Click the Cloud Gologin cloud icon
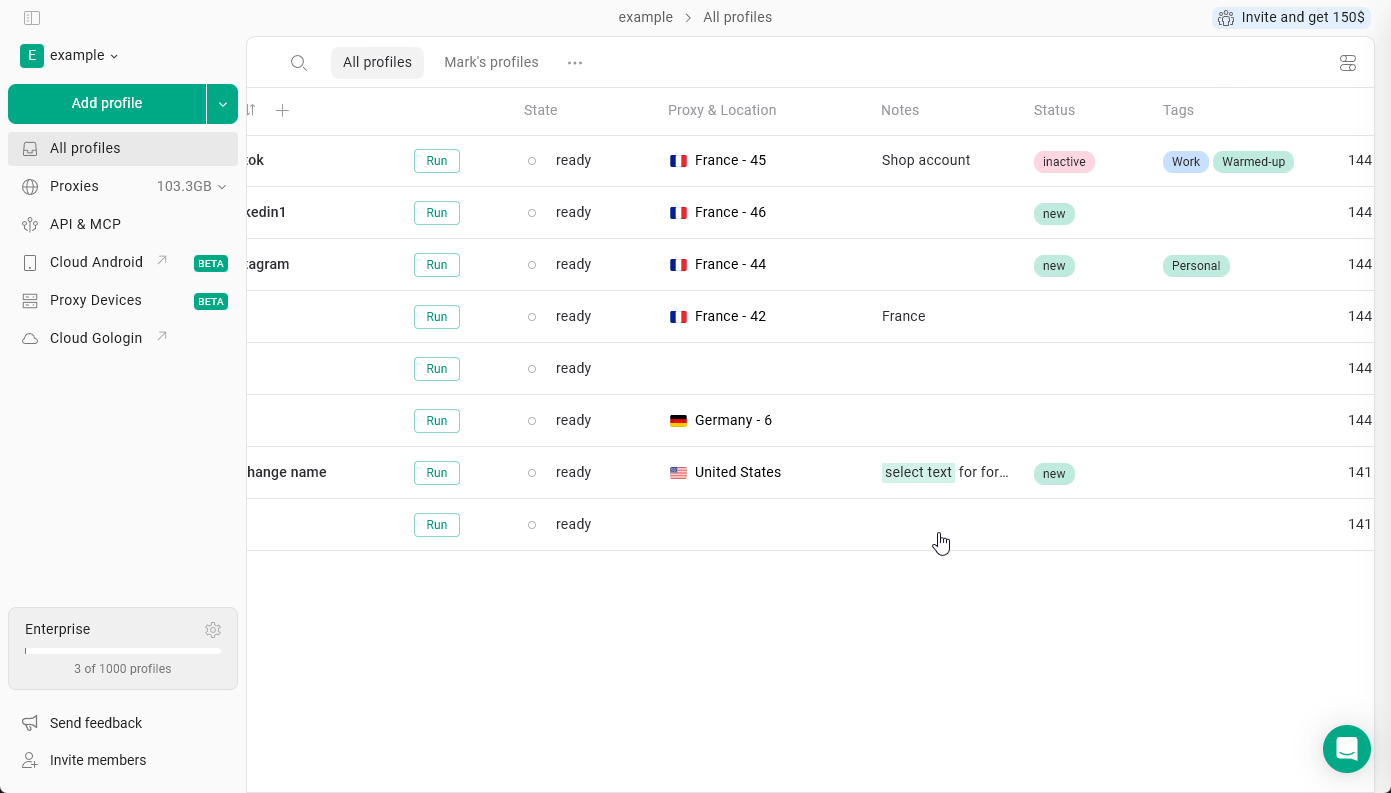The width and height of the screenshot is (1391, 793). 30,339
